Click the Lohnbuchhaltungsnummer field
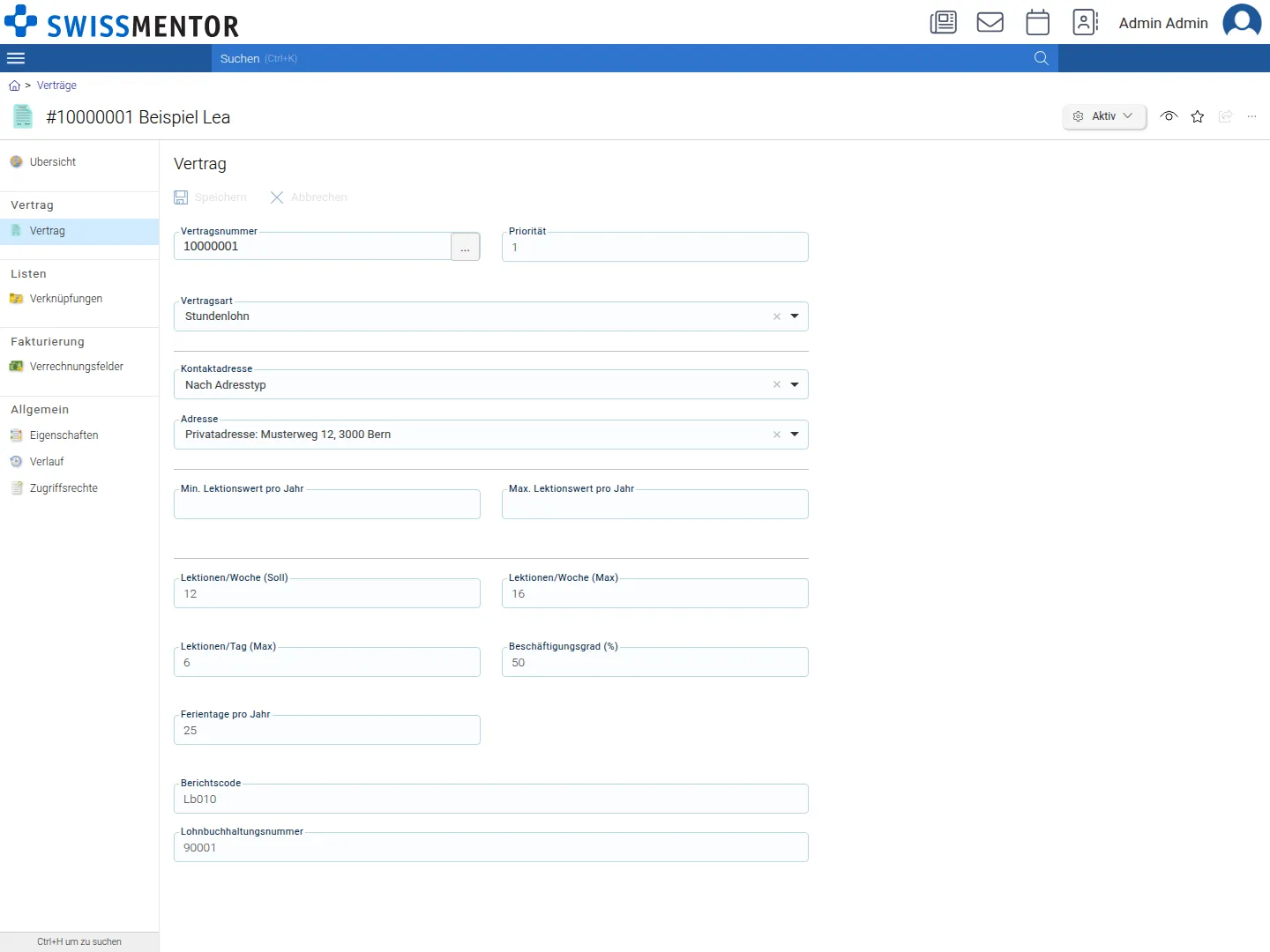This screenshot has height=952, width=1270. coord(491,847)
